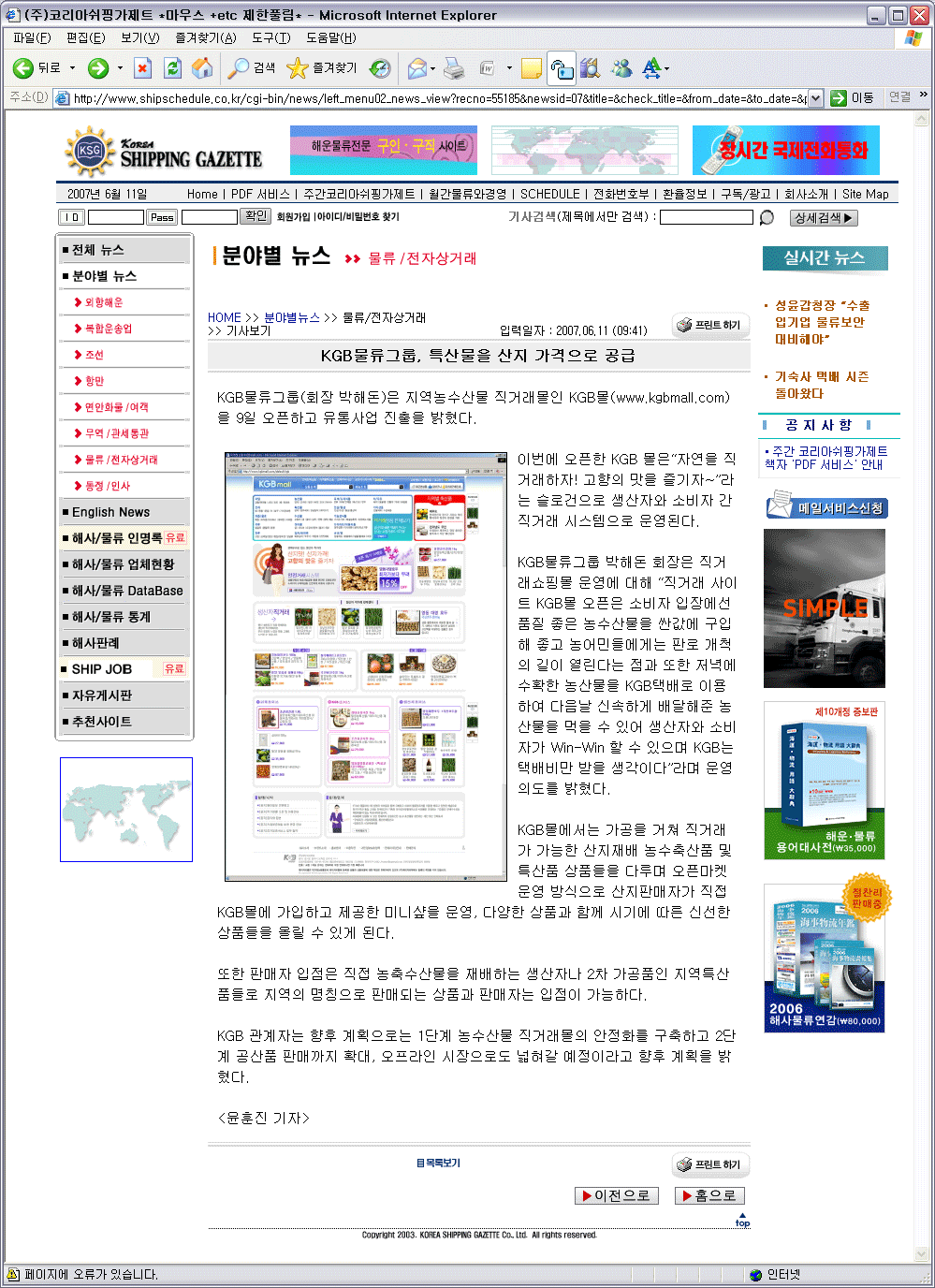
Task: Open the 파일(F) menu
Action: click(x=32, y=37)
